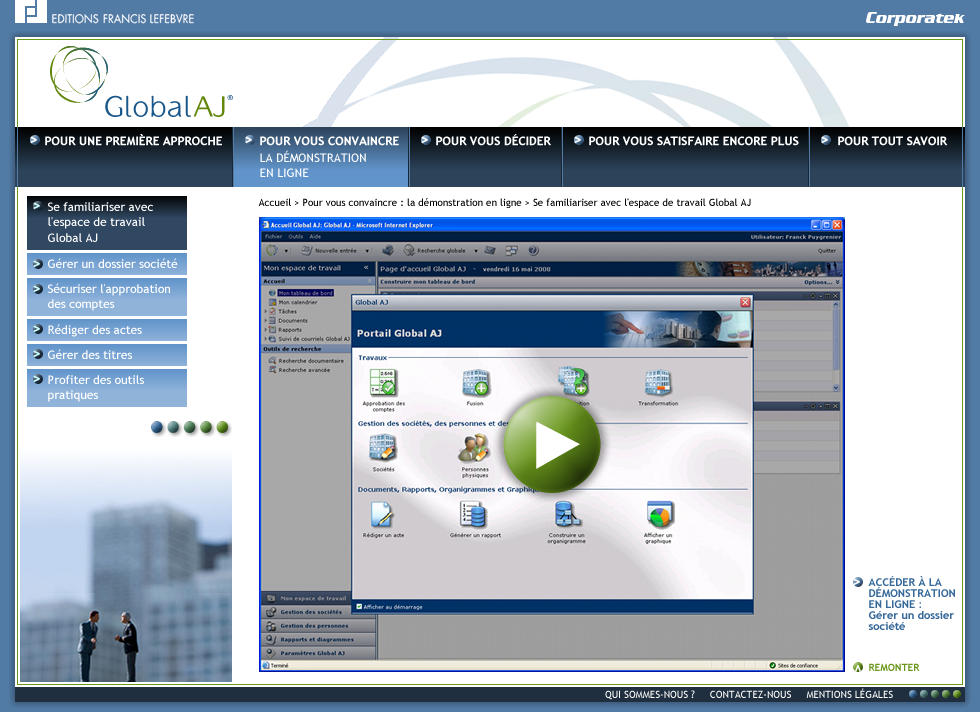Click the 'Rédiger un acte' icon
980x712 pixels.
[x=383, y=519]
